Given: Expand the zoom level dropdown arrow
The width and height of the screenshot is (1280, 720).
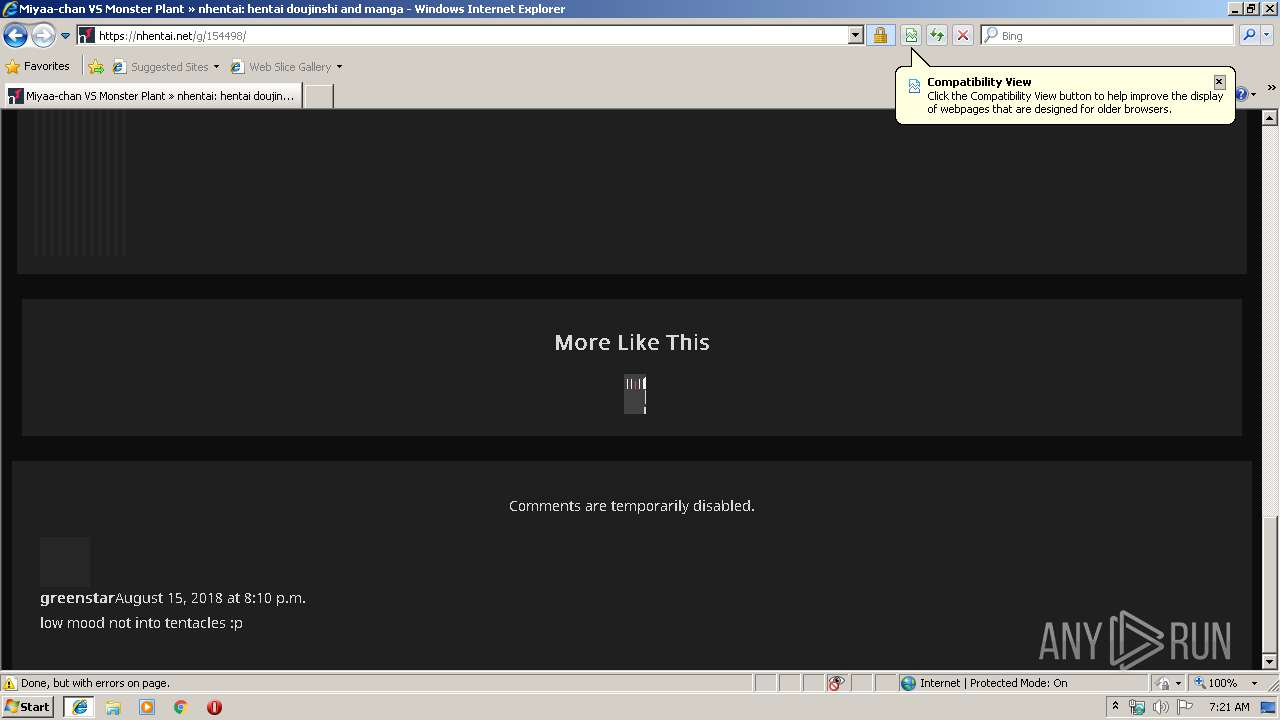Looking at the screenshot, I should [1254, 683].
